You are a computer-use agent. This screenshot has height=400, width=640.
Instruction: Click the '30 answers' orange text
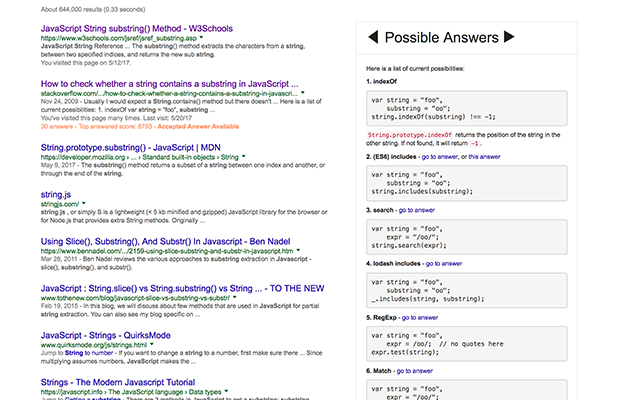(57, 127)
